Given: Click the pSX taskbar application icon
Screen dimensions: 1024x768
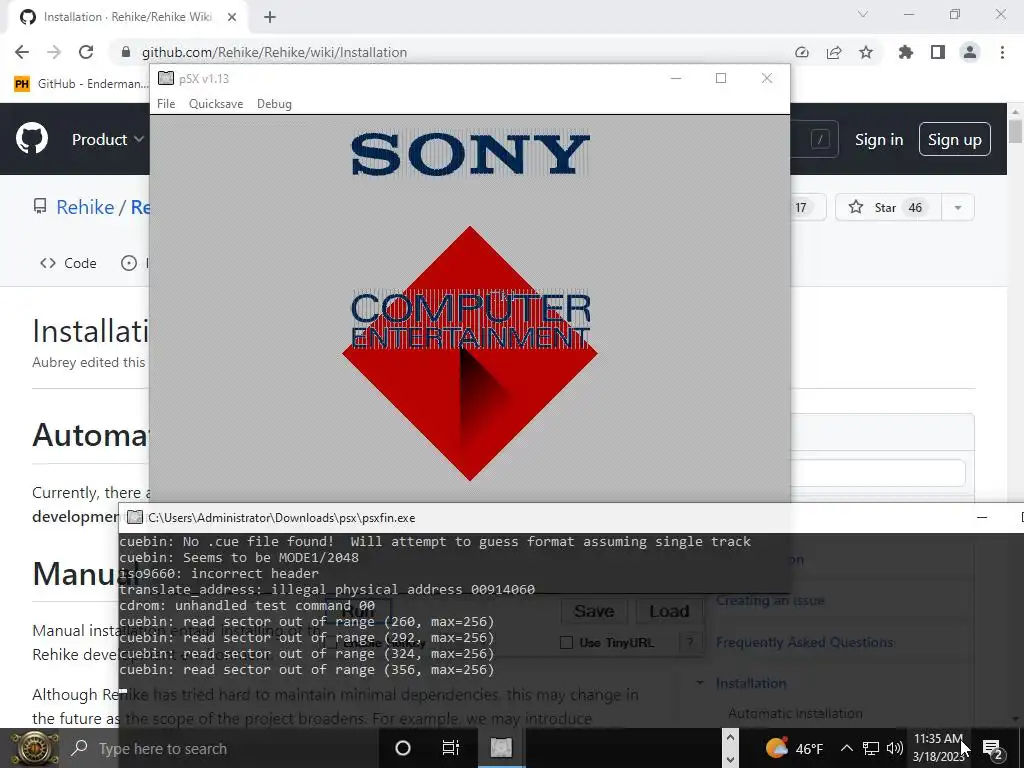Looking at the screenshot, I should coord(501,748).
